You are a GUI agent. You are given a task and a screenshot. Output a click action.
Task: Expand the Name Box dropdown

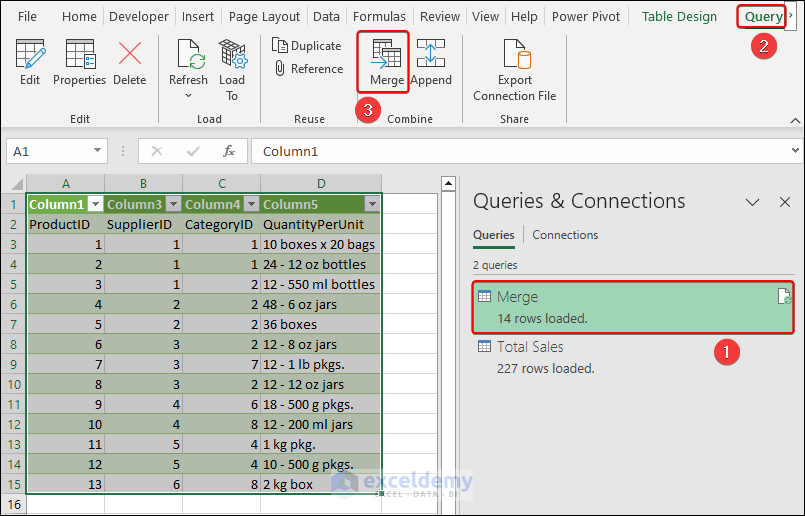point(97,151)
